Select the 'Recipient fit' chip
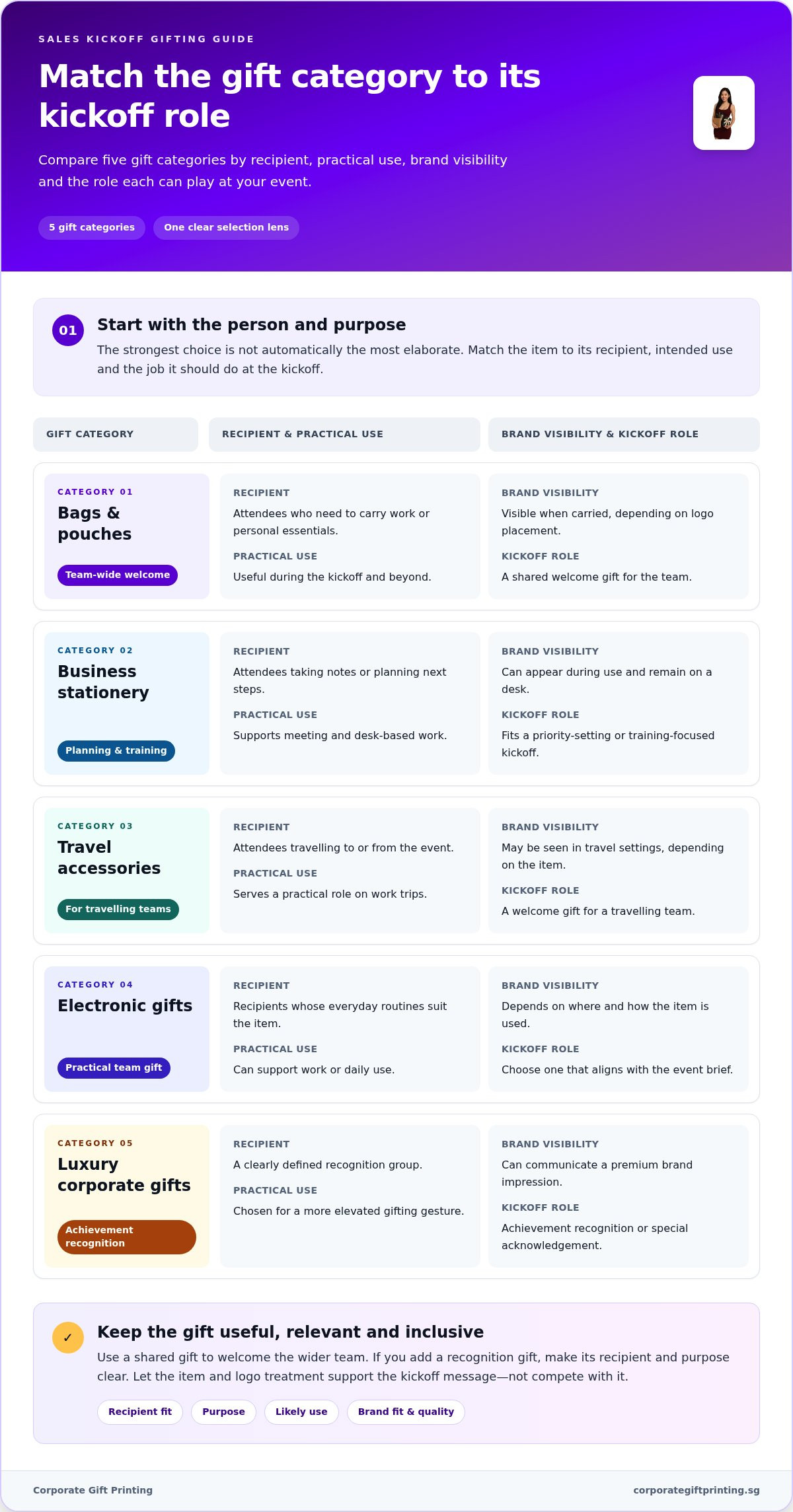 tap(140, 1412)
